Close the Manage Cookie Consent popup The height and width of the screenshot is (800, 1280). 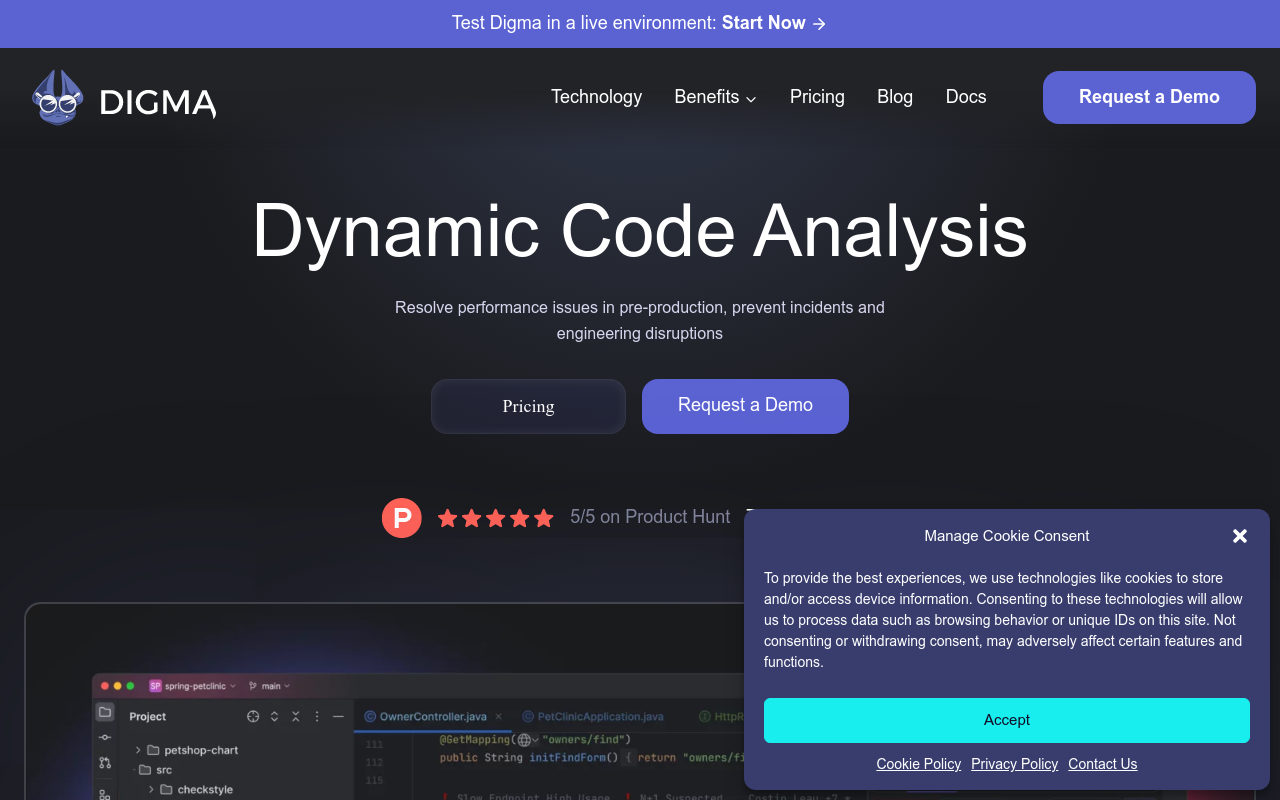[x=1240, y=536]
